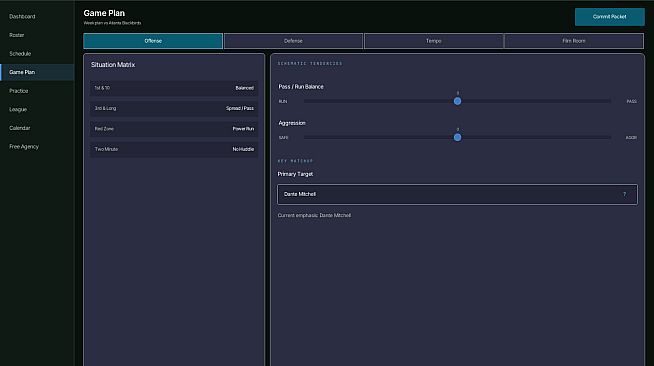
Task: Open Calendar from sidebar
Action: pos(37,128)
